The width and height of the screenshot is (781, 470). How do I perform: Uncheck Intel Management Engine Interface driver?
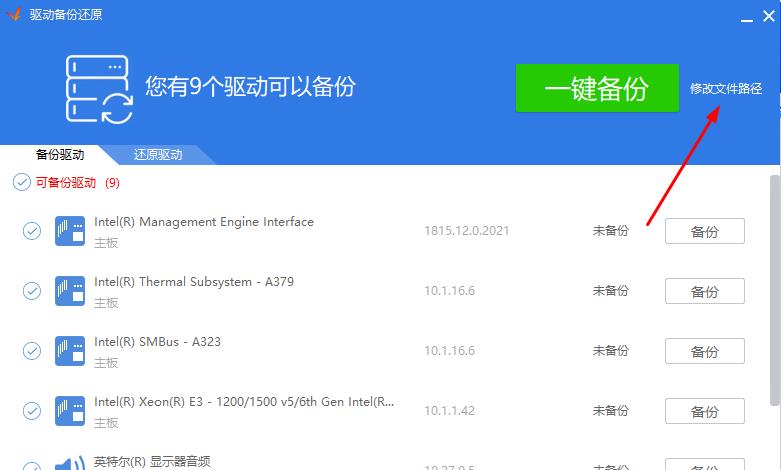(32, 231)
